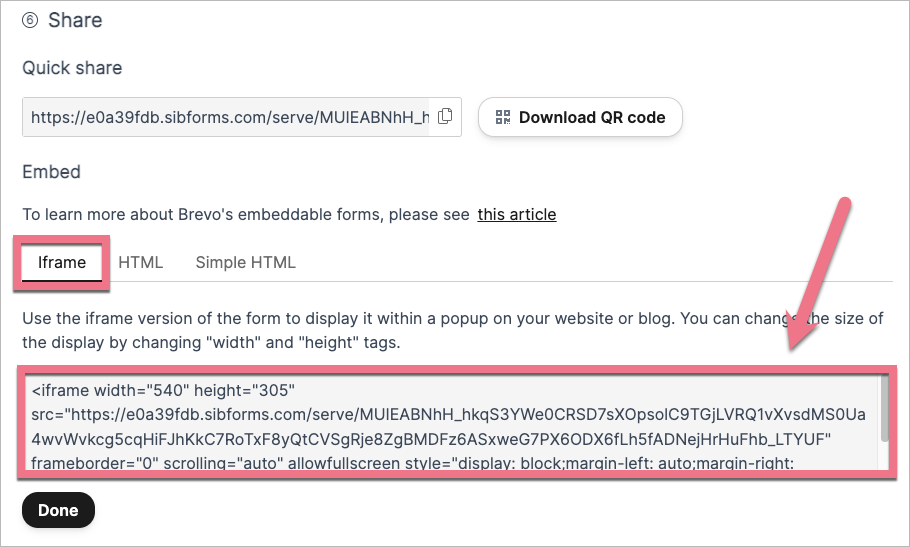Switch to the Iframe tab
Viewport: 910px width, 547px height.
point(62,263)
